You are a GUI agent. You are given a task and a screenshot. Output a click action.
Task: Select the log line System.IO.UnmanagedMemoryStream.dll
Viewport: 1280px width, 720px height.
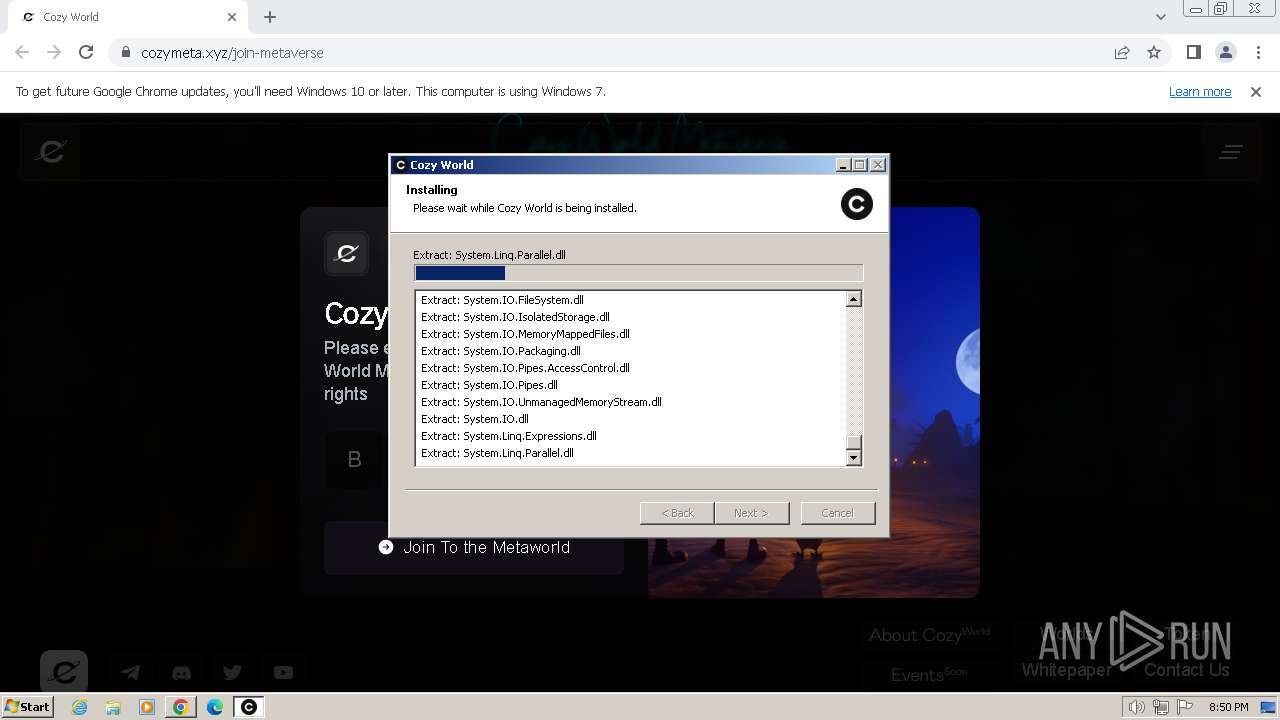click(541, 402)
